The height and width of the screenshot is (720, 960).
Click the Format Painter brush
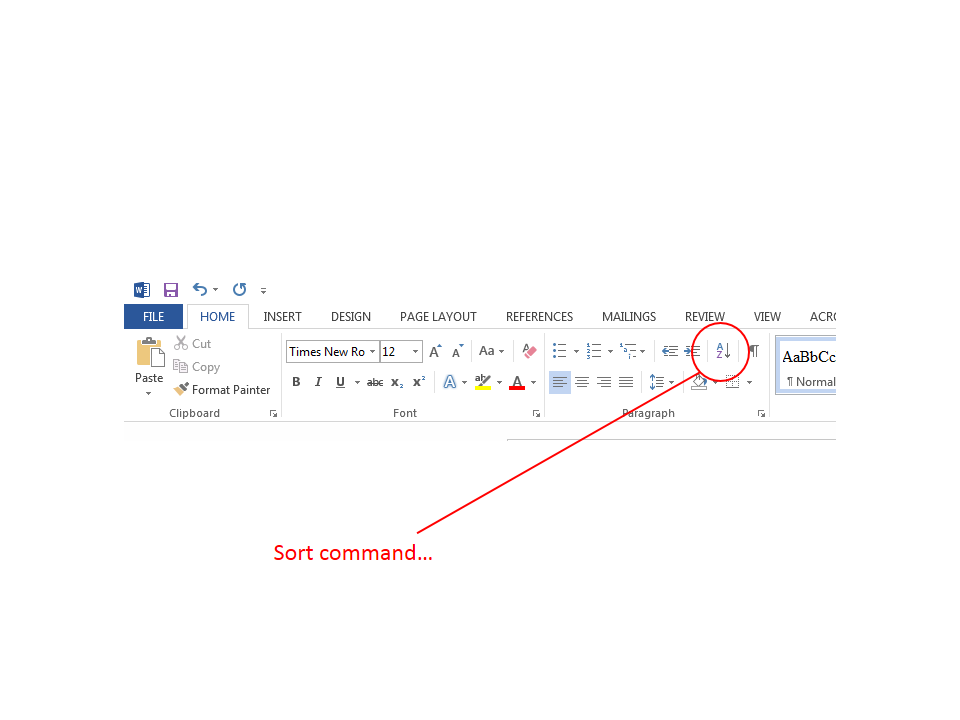tap(221, 390)
